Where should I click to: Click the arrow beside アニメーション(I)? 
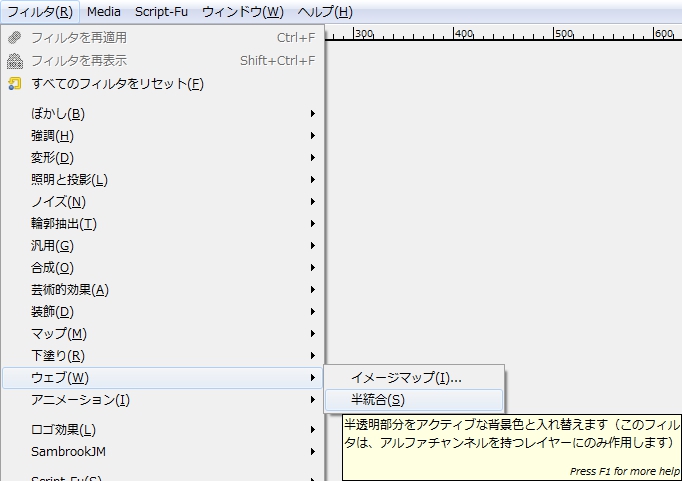[312, 400]
